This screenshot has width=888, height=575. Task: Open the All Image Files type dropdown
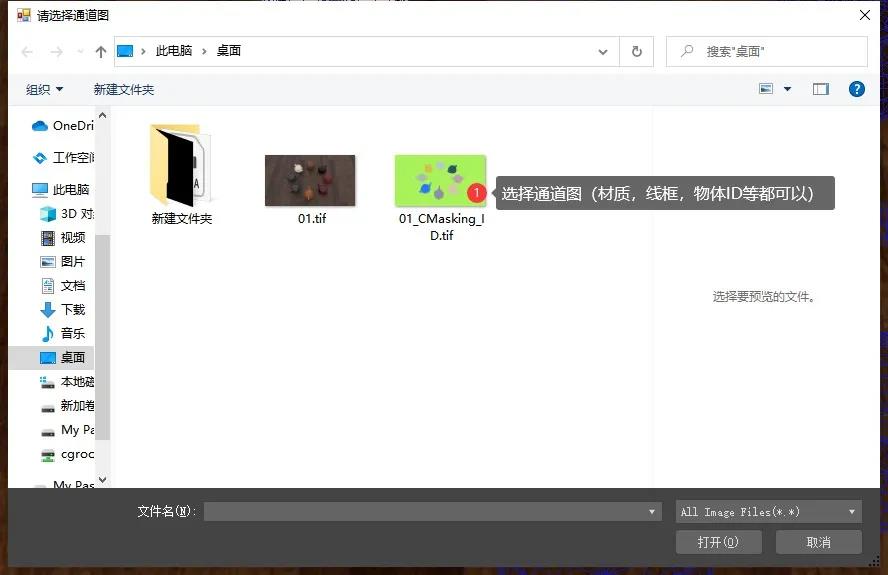(768, 512)
